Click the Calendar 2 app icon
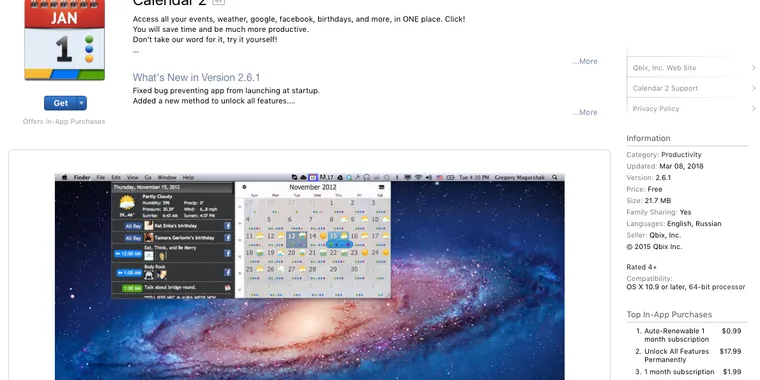The width and height of the screenshot is (760, 380). point(64,40)
